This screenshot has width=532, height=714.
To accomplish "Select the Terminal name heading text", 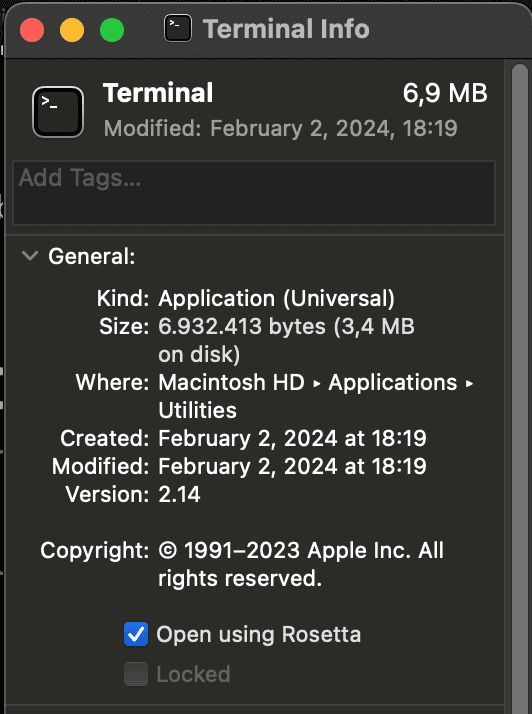I will 158,93.
